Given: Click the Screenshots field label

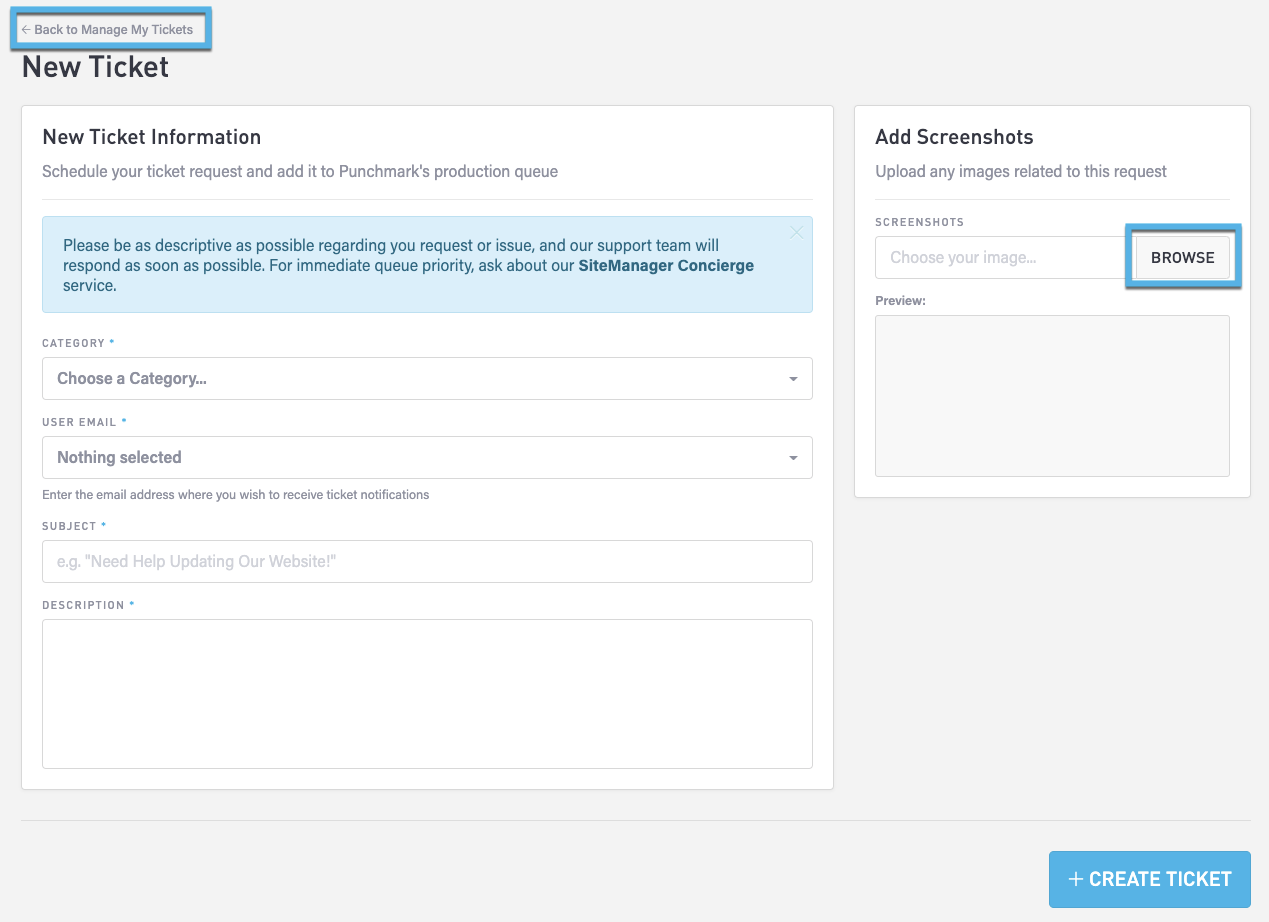Looking at the screenshot, I should tap(919, 223).
